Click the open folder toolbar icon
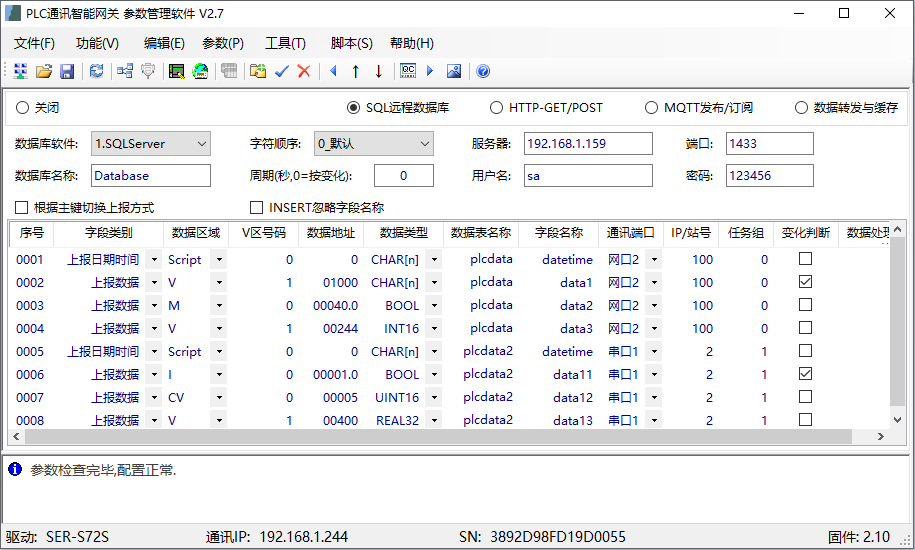Image resolution: width=915 pixels, height=550 pixels. pyautogui.click(x=43, y=71)
